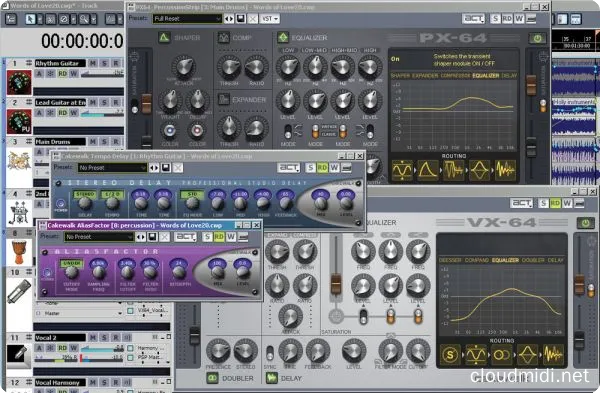Open the PX-64 VST menu dropdown
This screenshot has height=393, width=600.
[270, 19]
